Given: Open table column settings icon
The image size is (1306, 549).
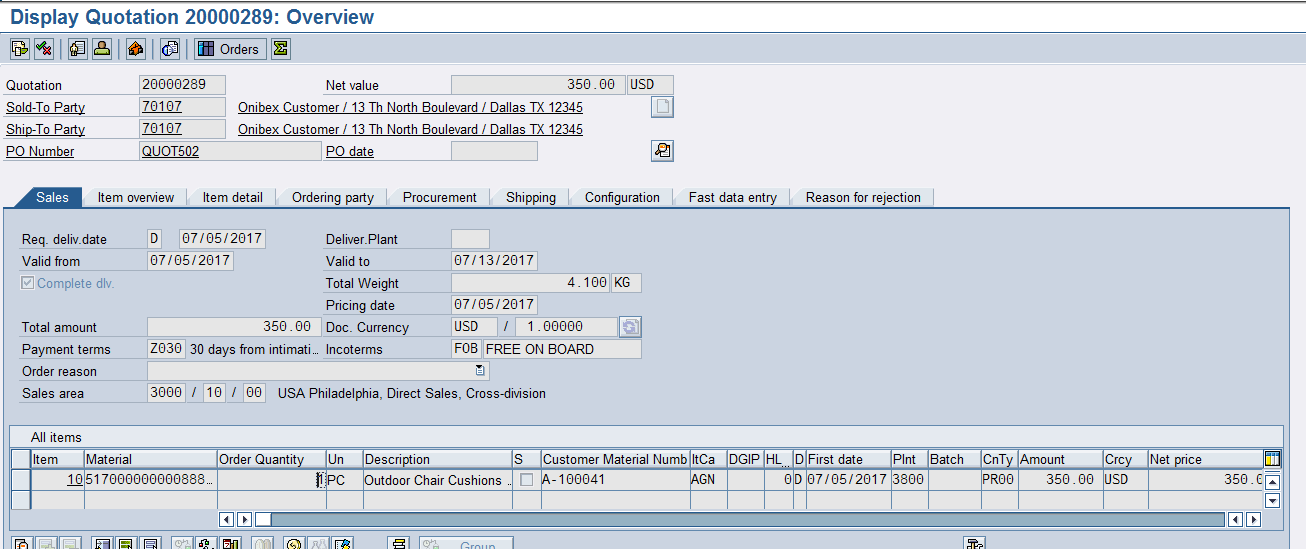Looking at the screenshot, I should 1272,459.
